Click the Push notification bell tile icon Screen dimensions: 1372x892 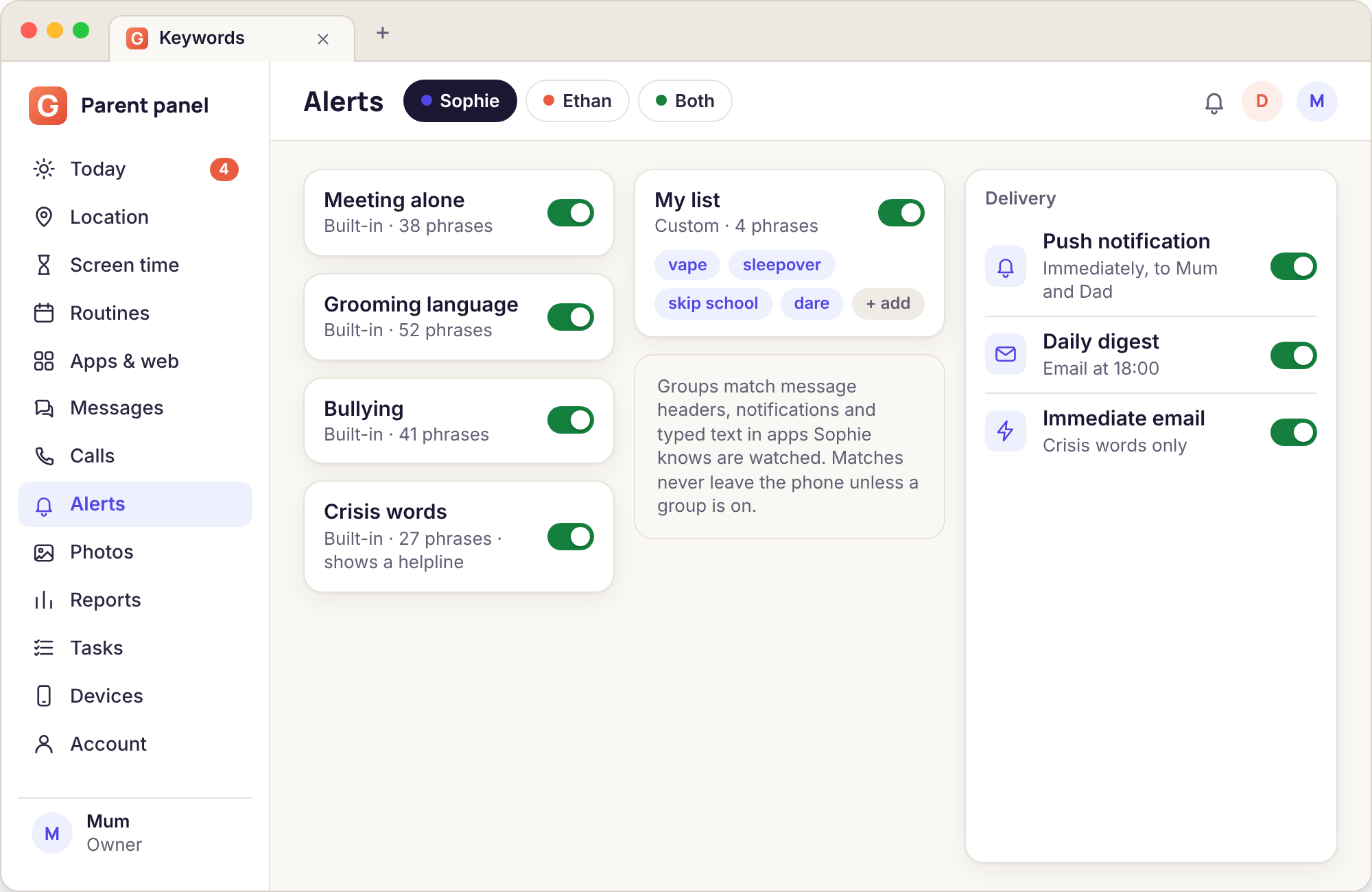1006,266
